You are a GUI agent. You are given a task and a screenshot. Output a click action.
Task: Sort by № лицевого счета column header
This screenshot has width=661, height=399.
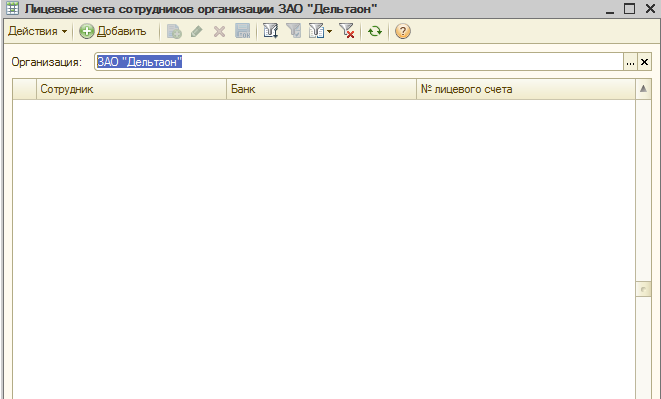(526, 89)
